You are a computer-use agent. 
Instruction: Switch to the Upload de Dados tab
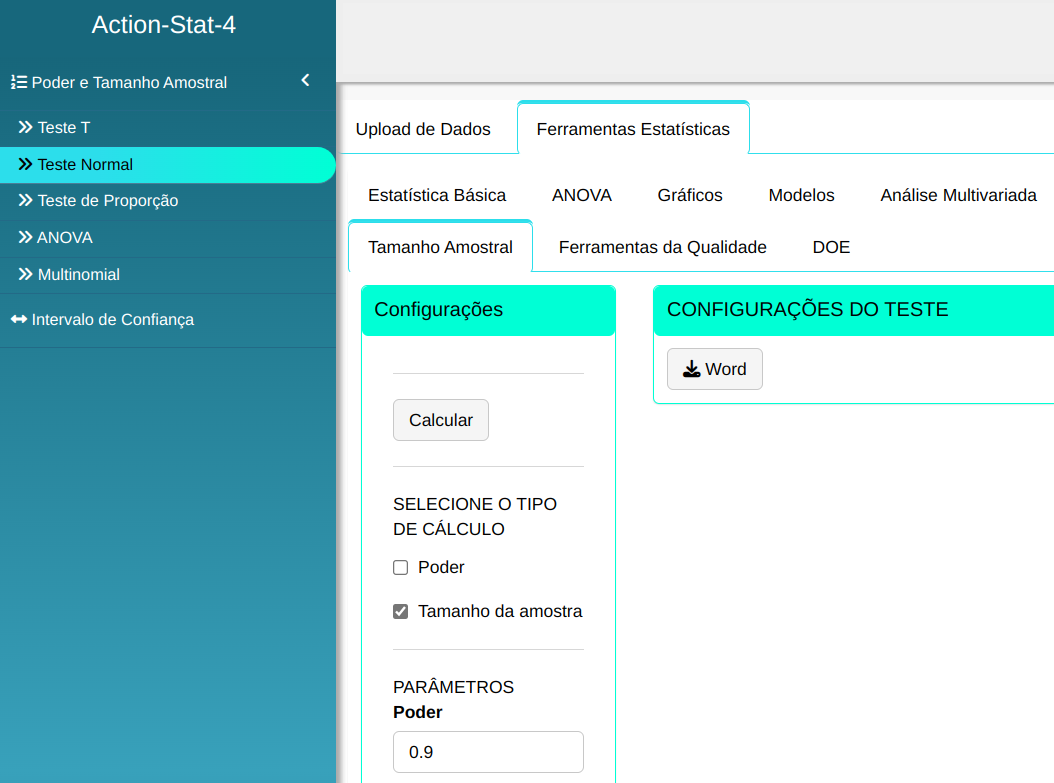(423, 129)
